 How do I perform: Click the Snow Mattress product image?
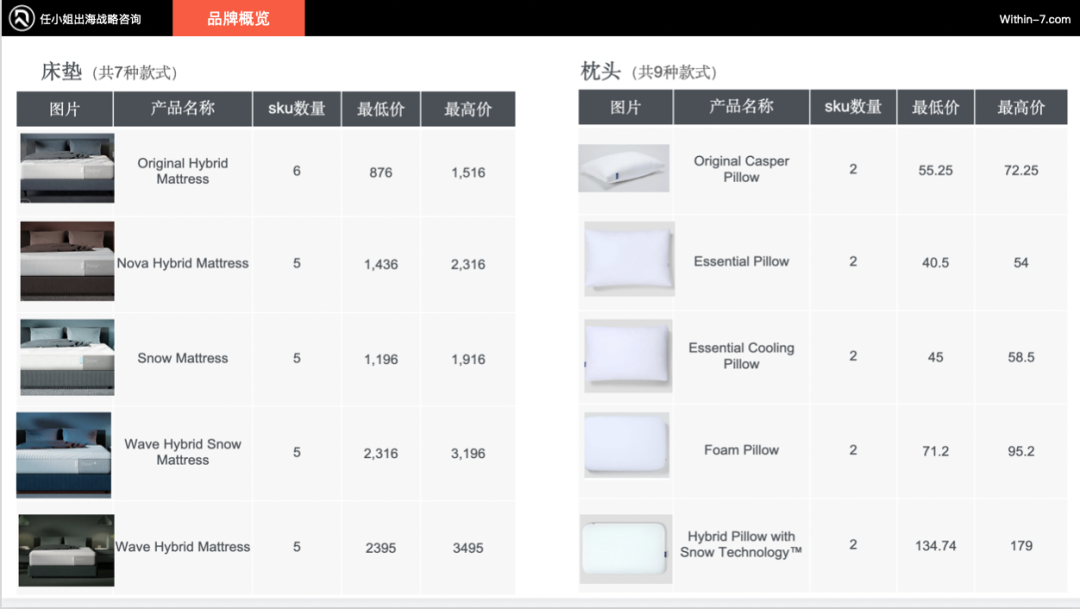pyautogui.click(x=66, y=357)
